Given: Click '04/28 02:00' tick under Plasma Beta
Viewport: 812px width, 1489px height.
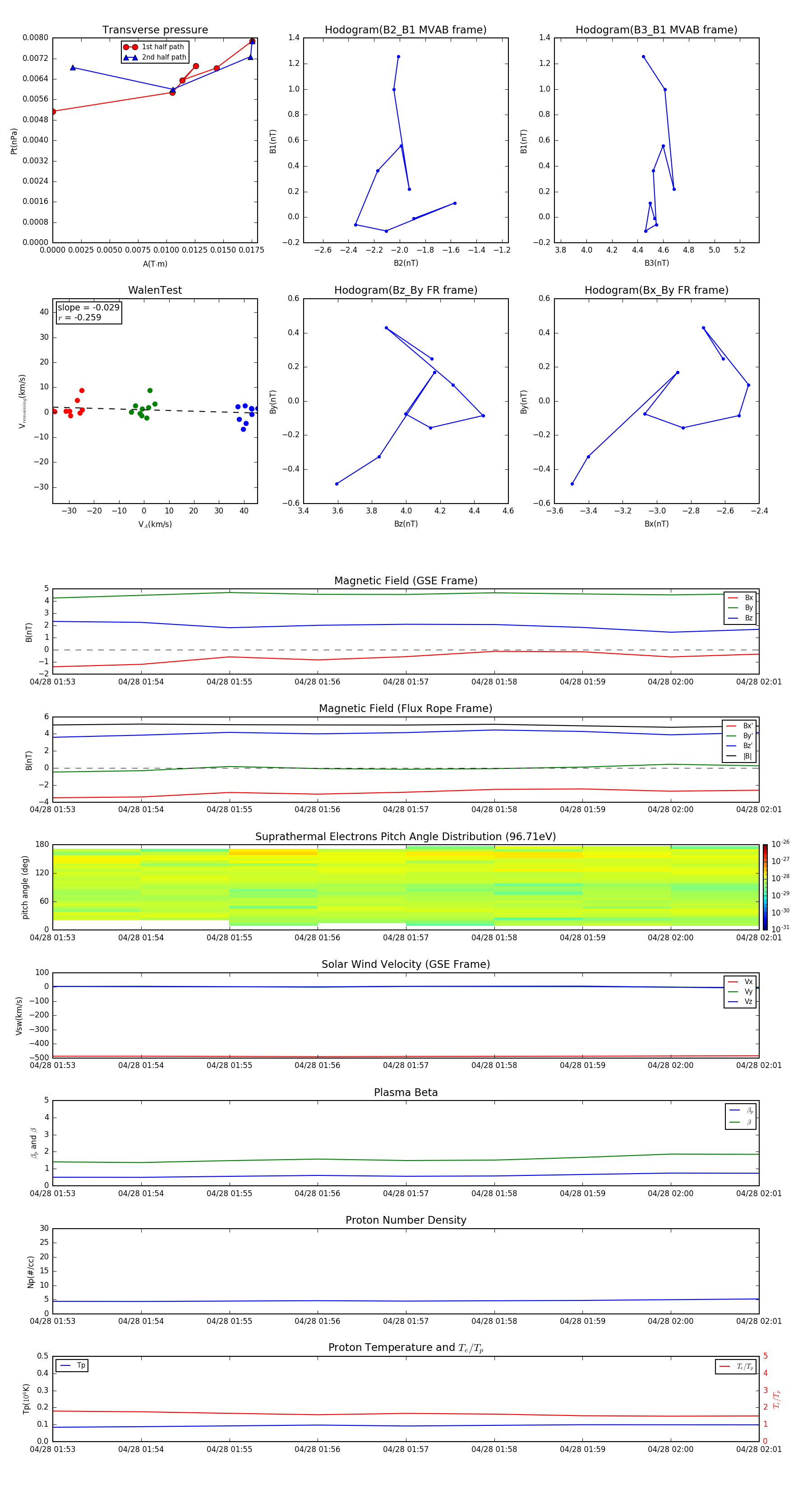Looking at the screenshot, I should point(670,1193).
